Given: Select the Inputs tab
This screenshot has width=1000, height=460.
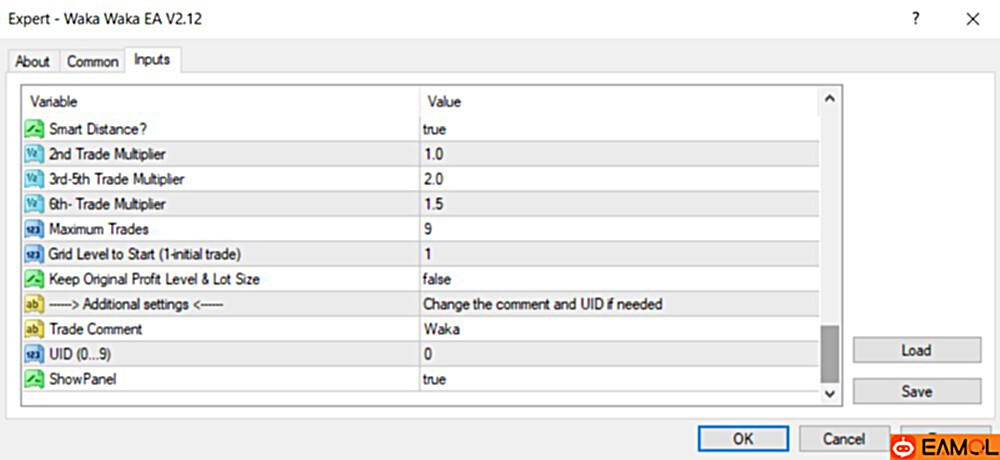Looking at the screenshot, I should pos(152,60).
